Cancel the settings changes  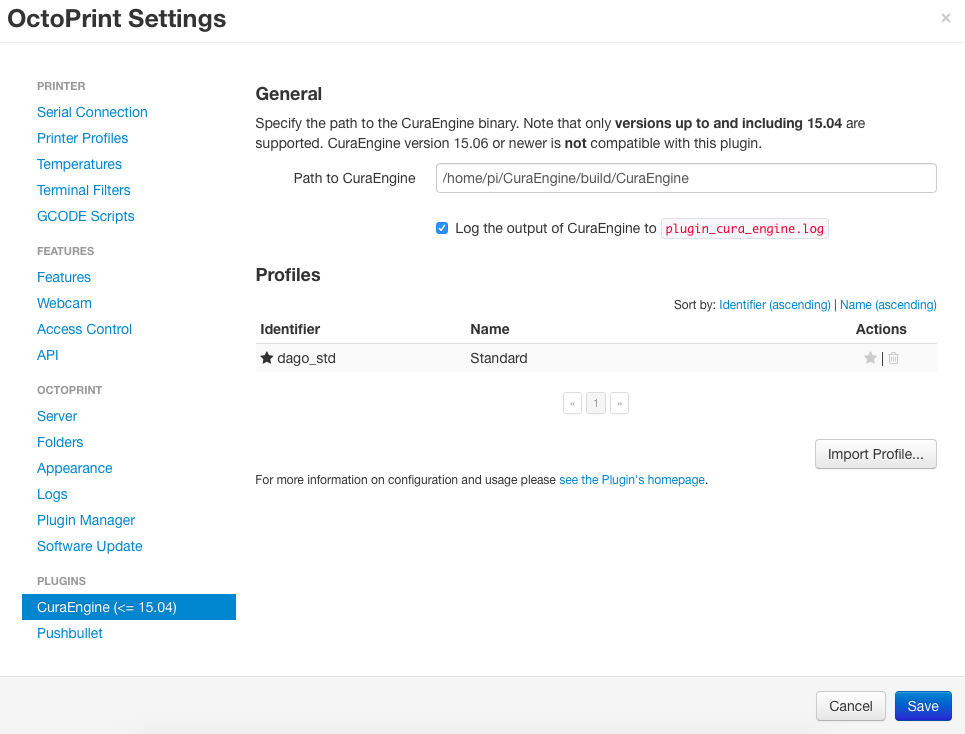pyautogui.click(x=851, y=706)
